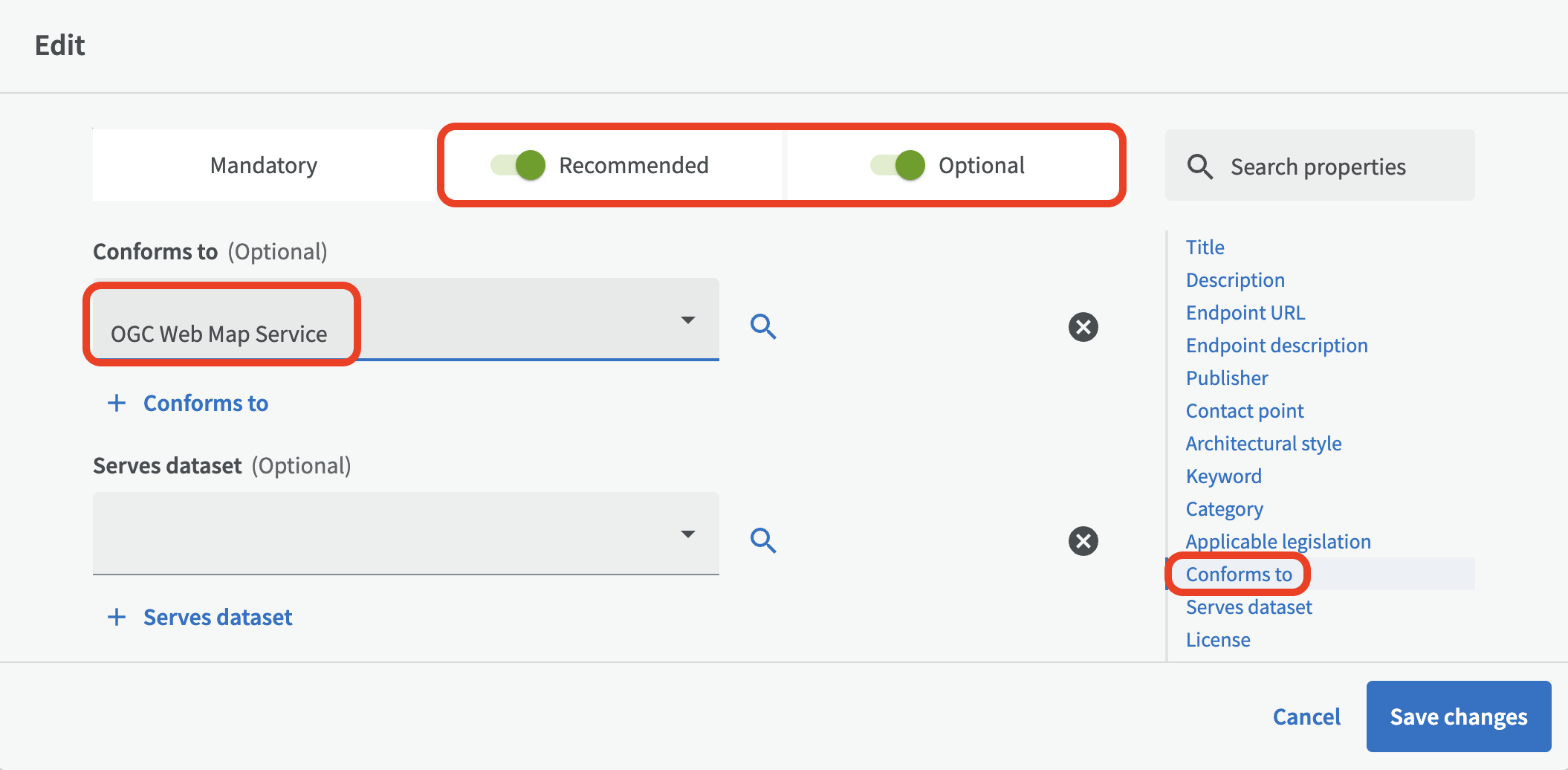Disable the Recommended toggle

[x=519, y=165]
